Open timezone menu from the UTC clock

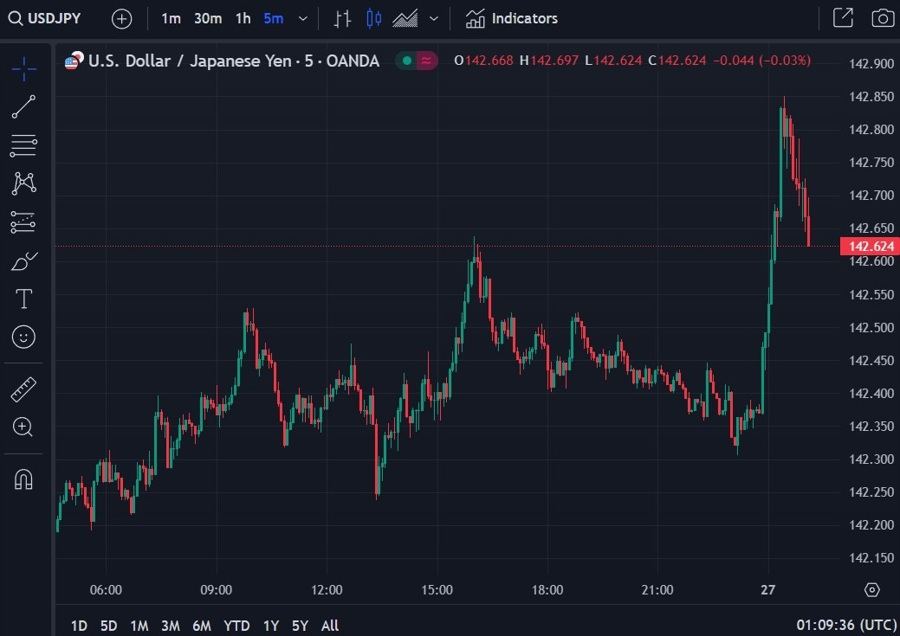pos(847,625)
